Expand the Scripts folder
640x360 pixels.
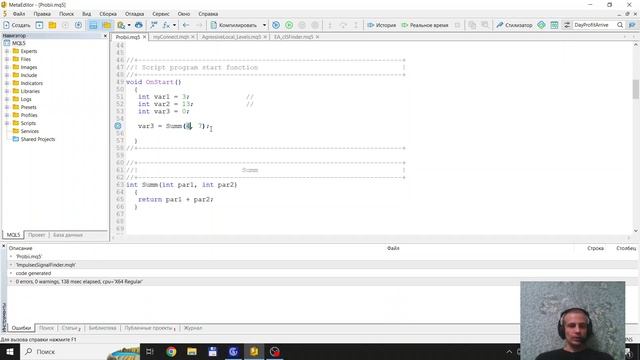[7, 123]
